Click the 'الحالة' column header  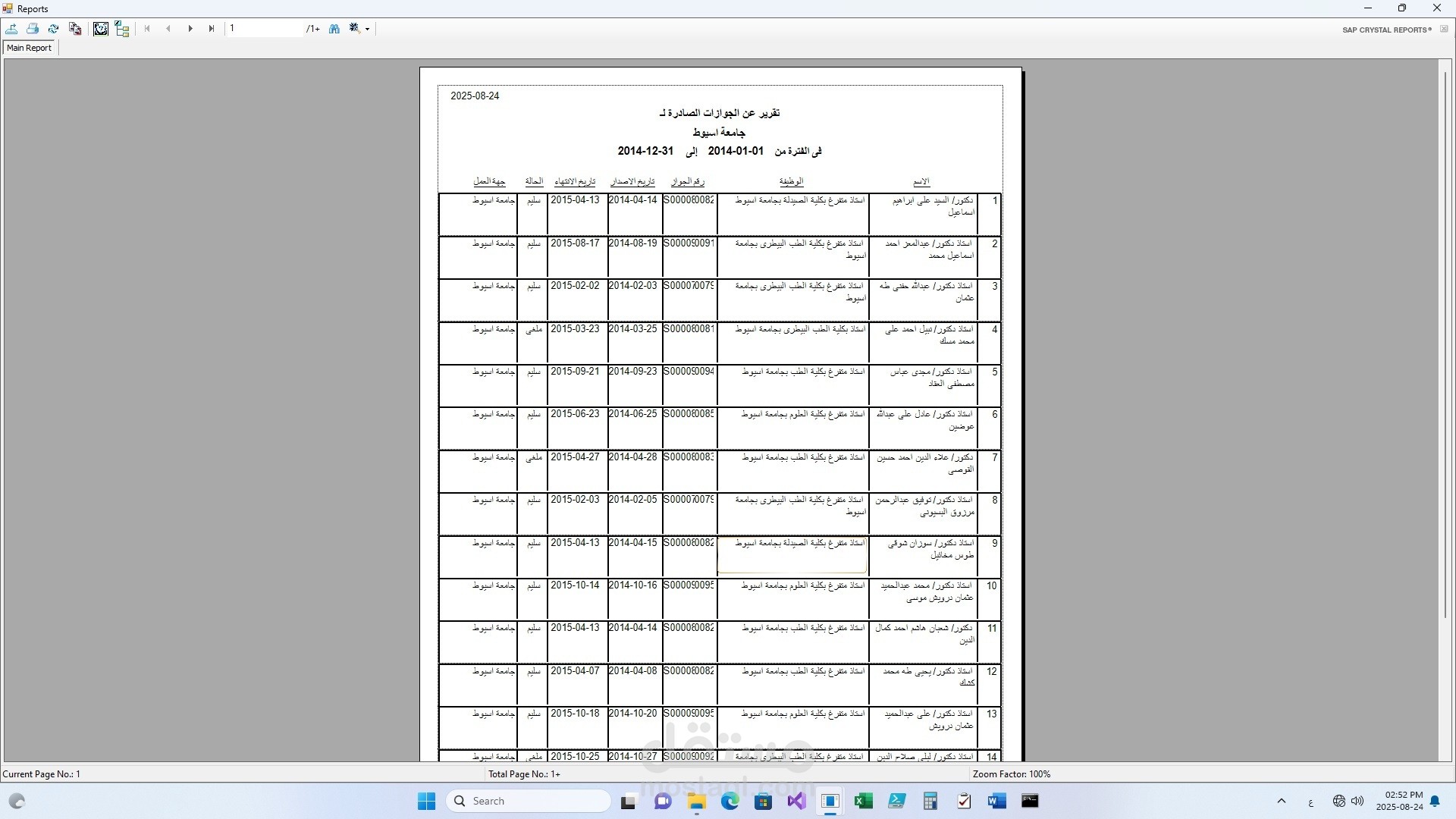534,182
